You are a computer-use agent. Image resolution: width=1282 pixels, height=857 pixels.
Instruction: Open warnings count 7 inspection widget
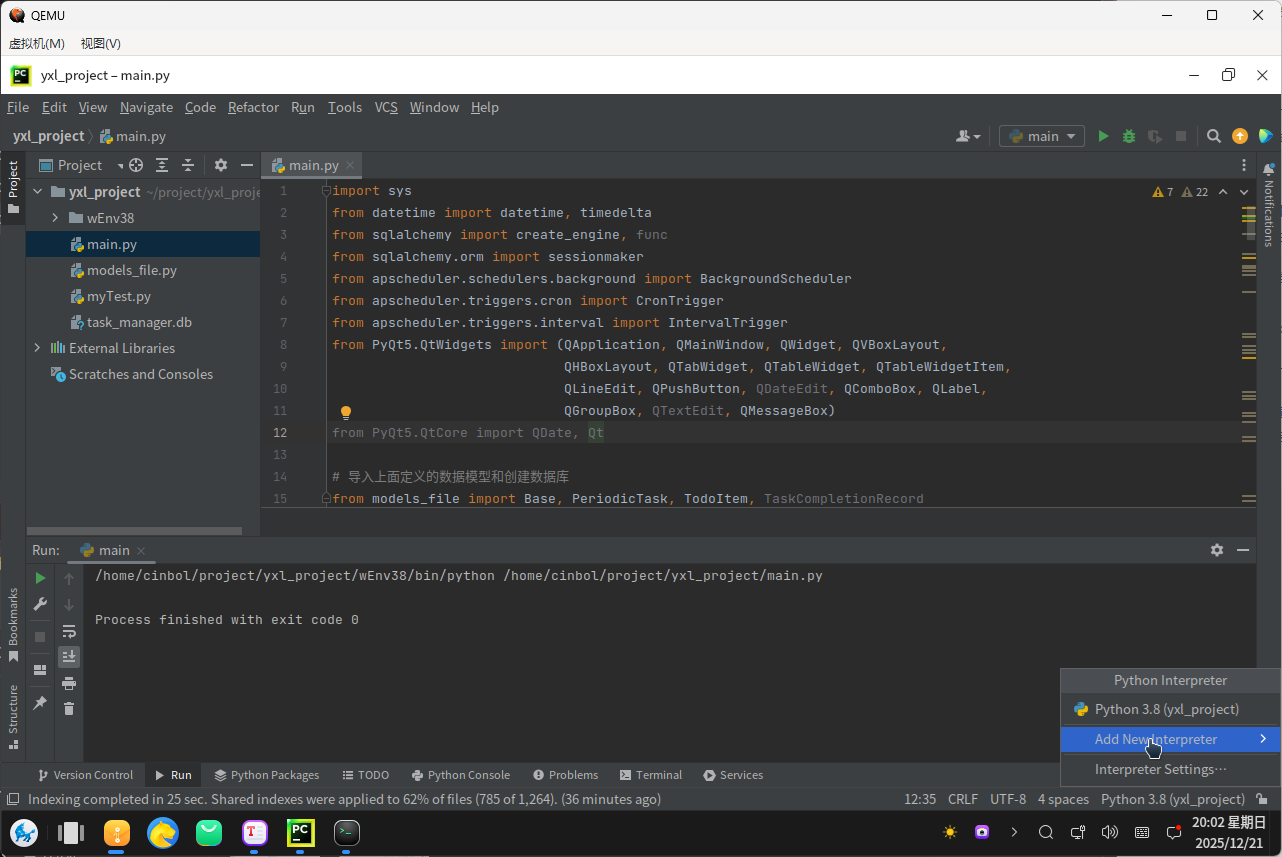tap(1163, 192)
